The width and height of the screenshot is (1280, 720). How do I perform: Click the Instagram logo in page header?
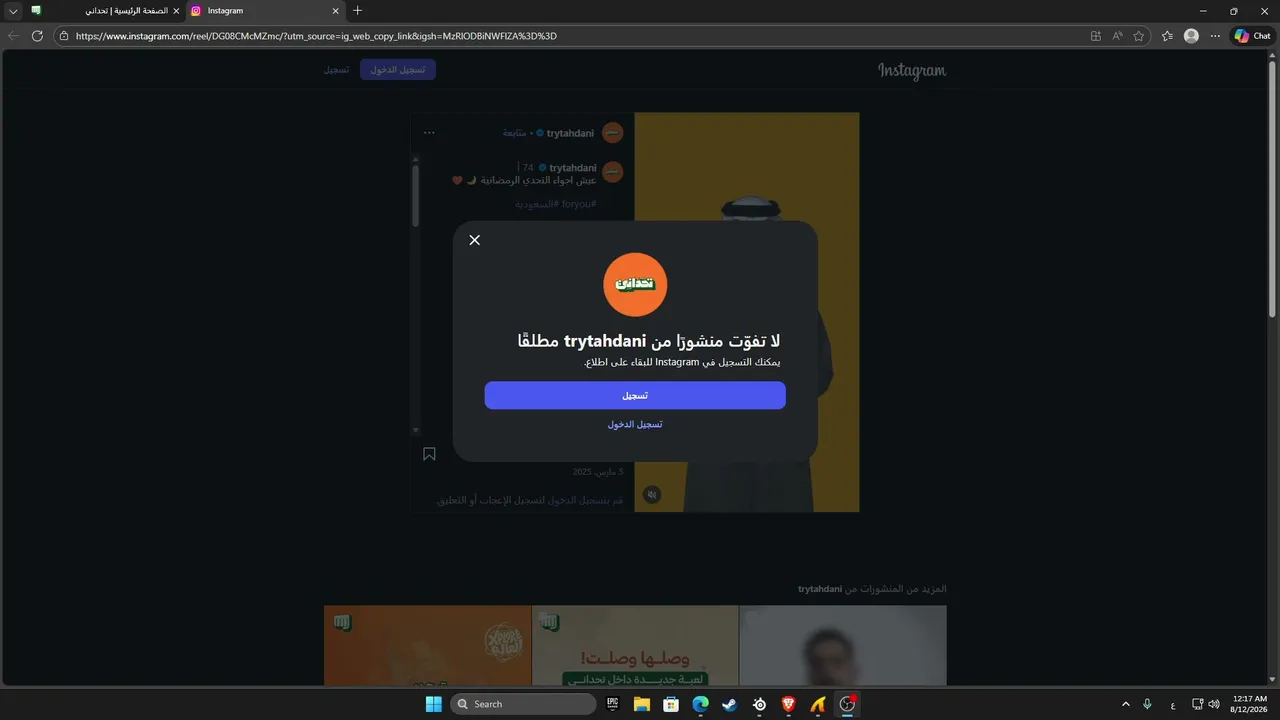(912, 70)
